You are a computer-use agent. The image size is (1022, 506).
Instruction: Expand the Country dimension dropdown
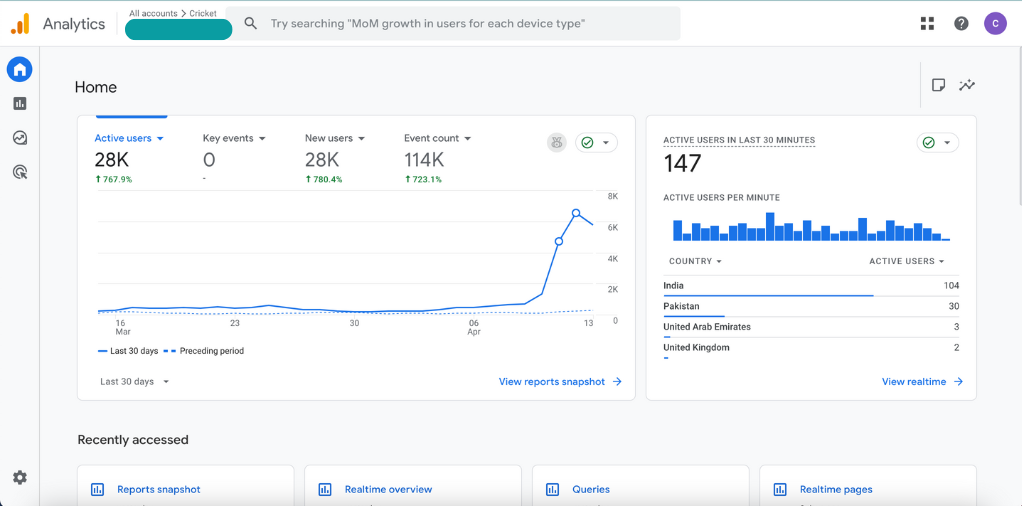[x=695, y=261]
